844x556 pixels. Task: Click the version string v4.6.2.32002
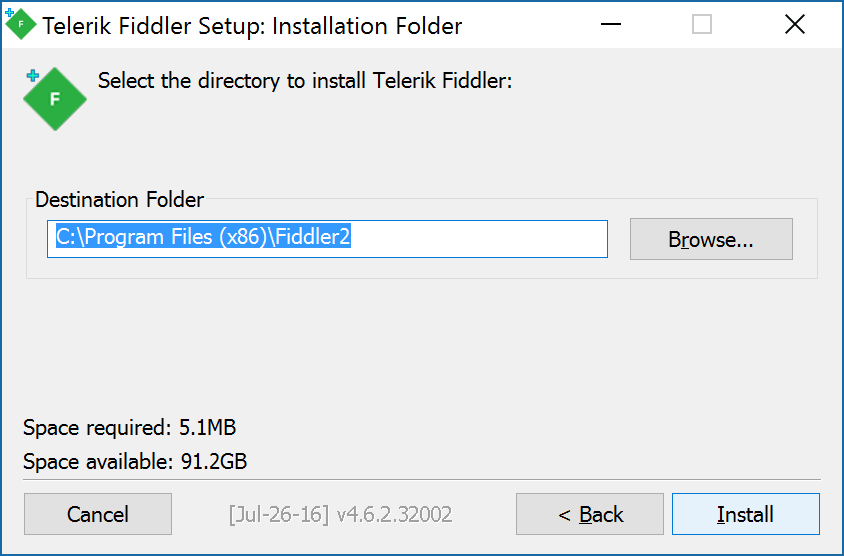coord(394,515)
